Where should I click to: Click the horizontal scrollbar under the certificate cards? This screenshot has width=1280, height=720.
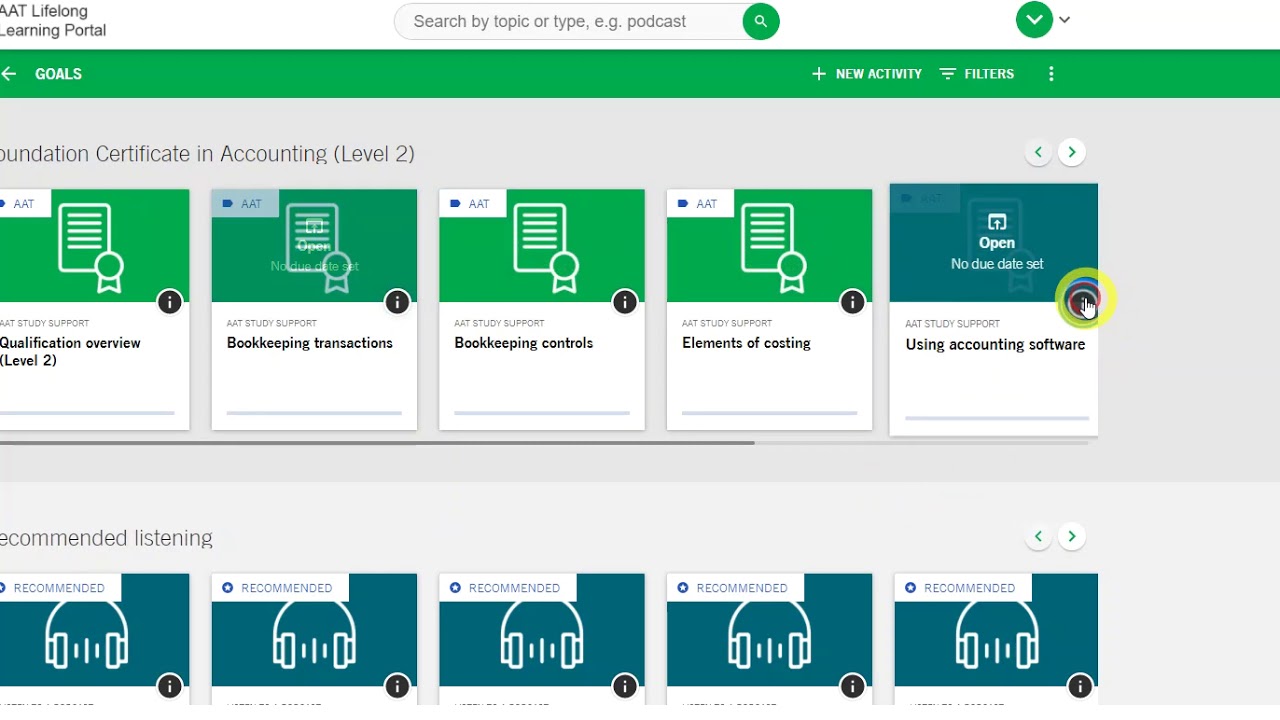tap(377, 442)
